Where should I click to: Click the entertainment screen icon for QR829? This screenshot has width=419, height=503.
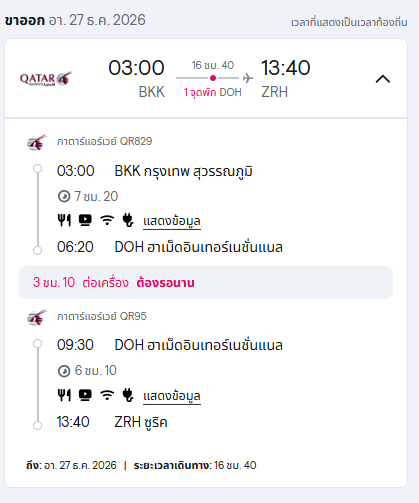pyautogui.click(x=85, y=220)
